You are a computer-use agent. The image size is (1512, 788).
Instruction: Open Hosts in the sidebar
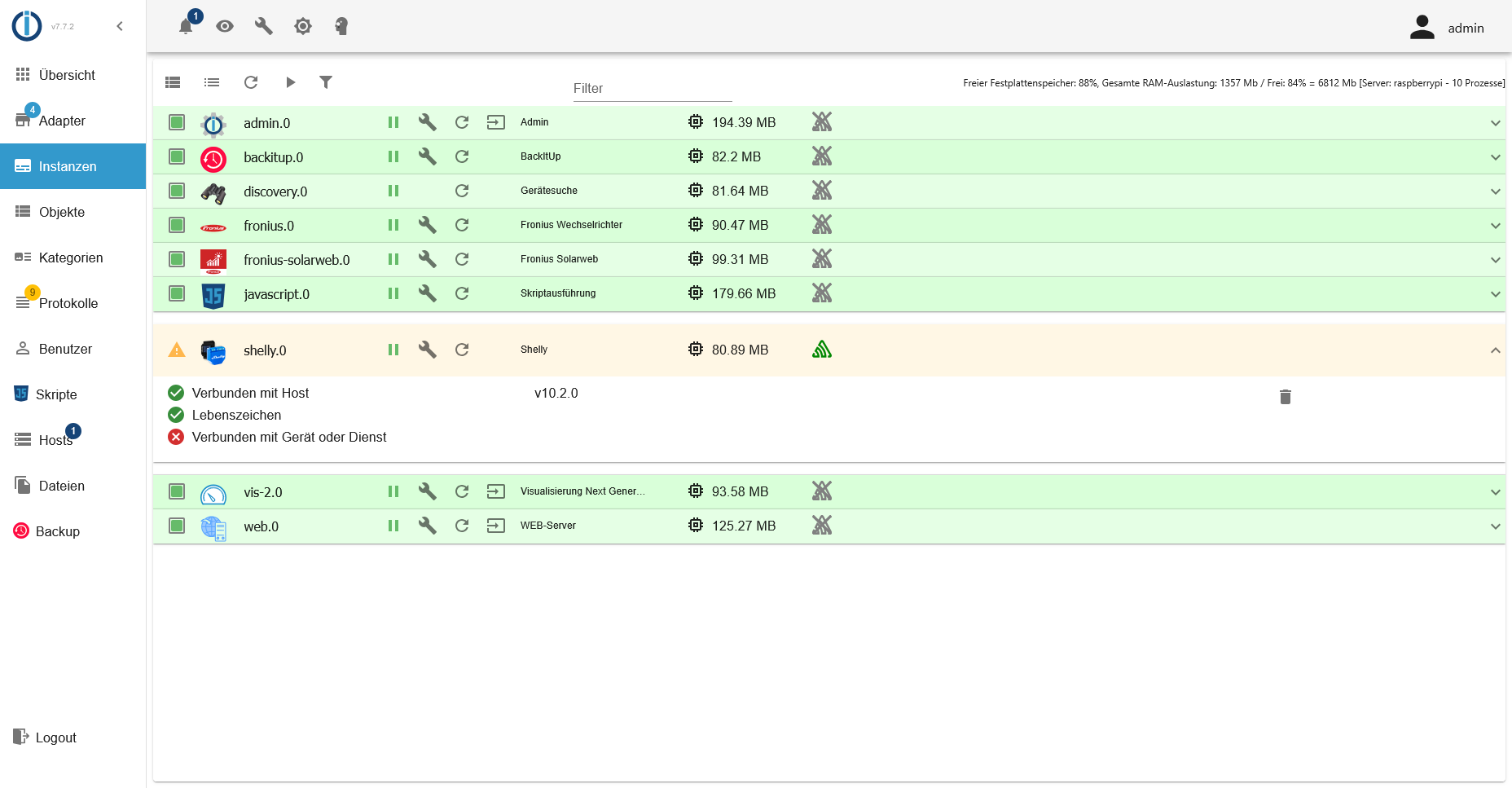[73, 440]
